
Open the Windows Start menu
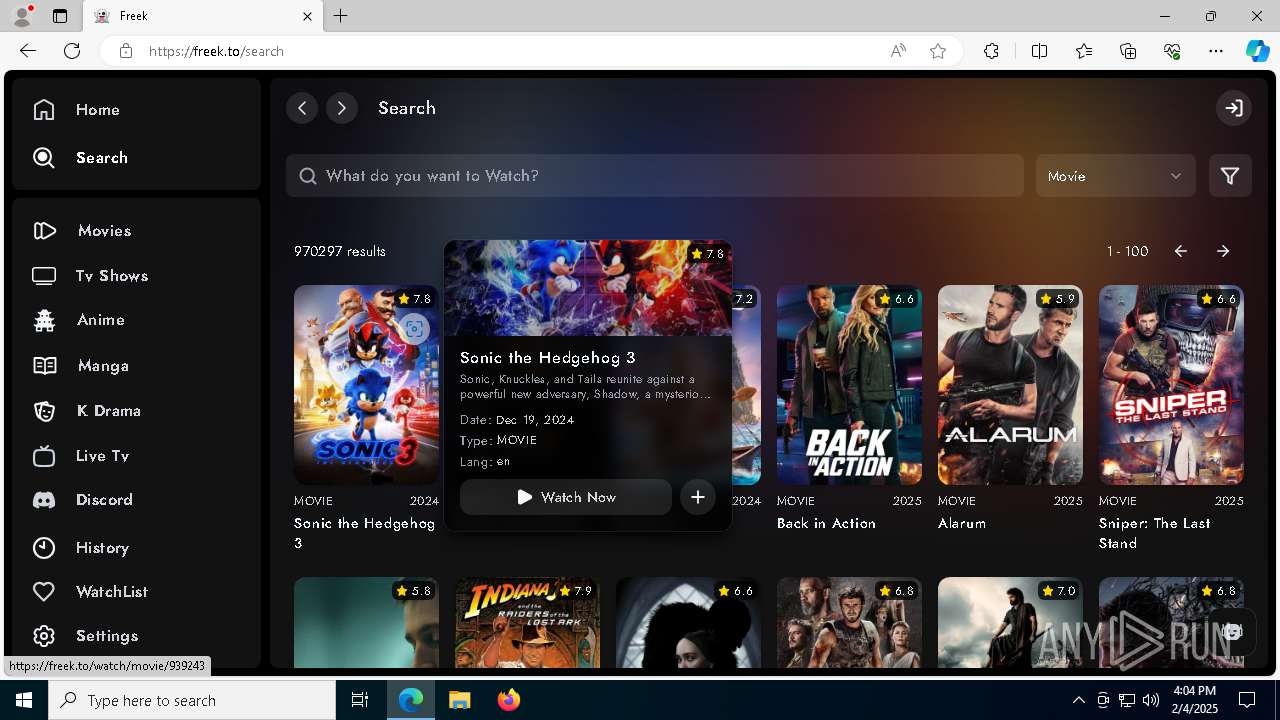pyautogui.click(x=24, y=700)
